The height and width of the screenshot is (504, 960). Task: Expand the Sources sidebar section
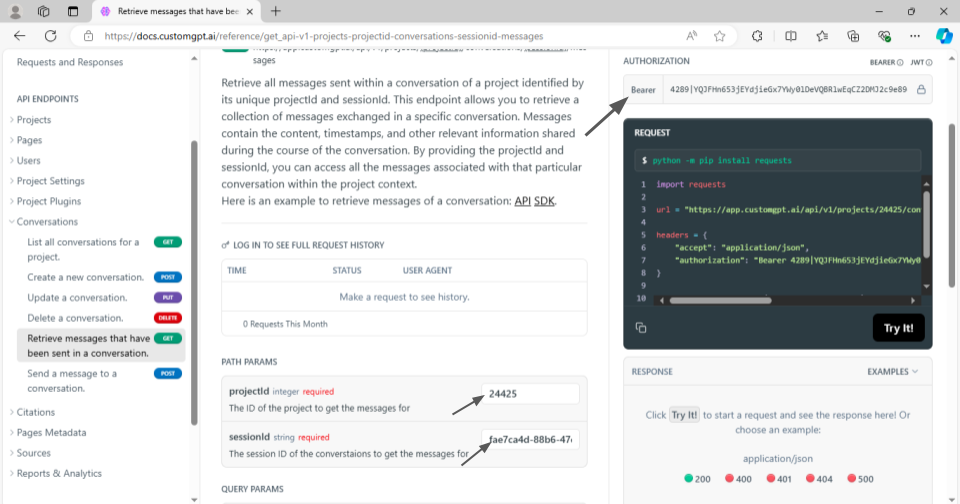(x=34, y=453)
